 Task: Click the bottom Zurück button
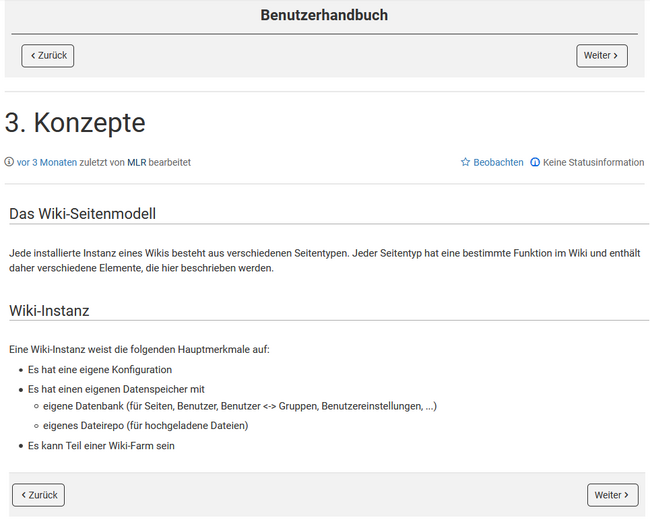click(x=39, y=495)
